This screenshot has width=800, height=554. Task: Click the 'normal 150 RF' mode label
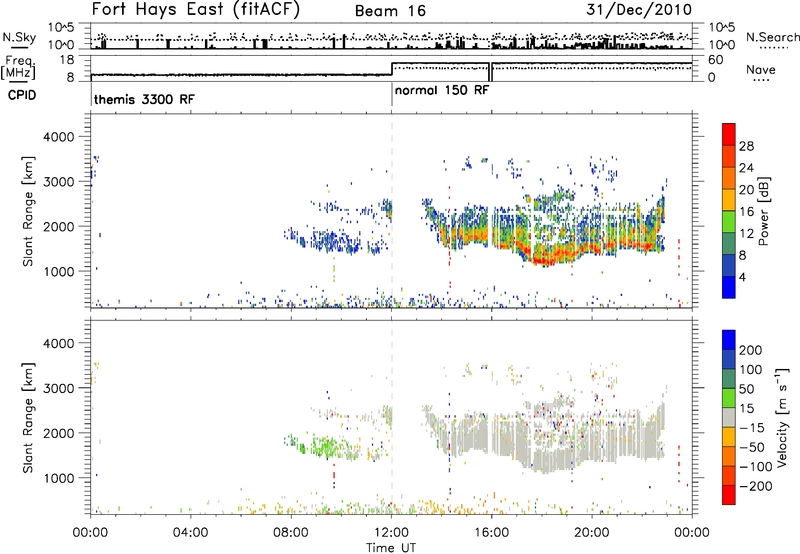[442, 90]
